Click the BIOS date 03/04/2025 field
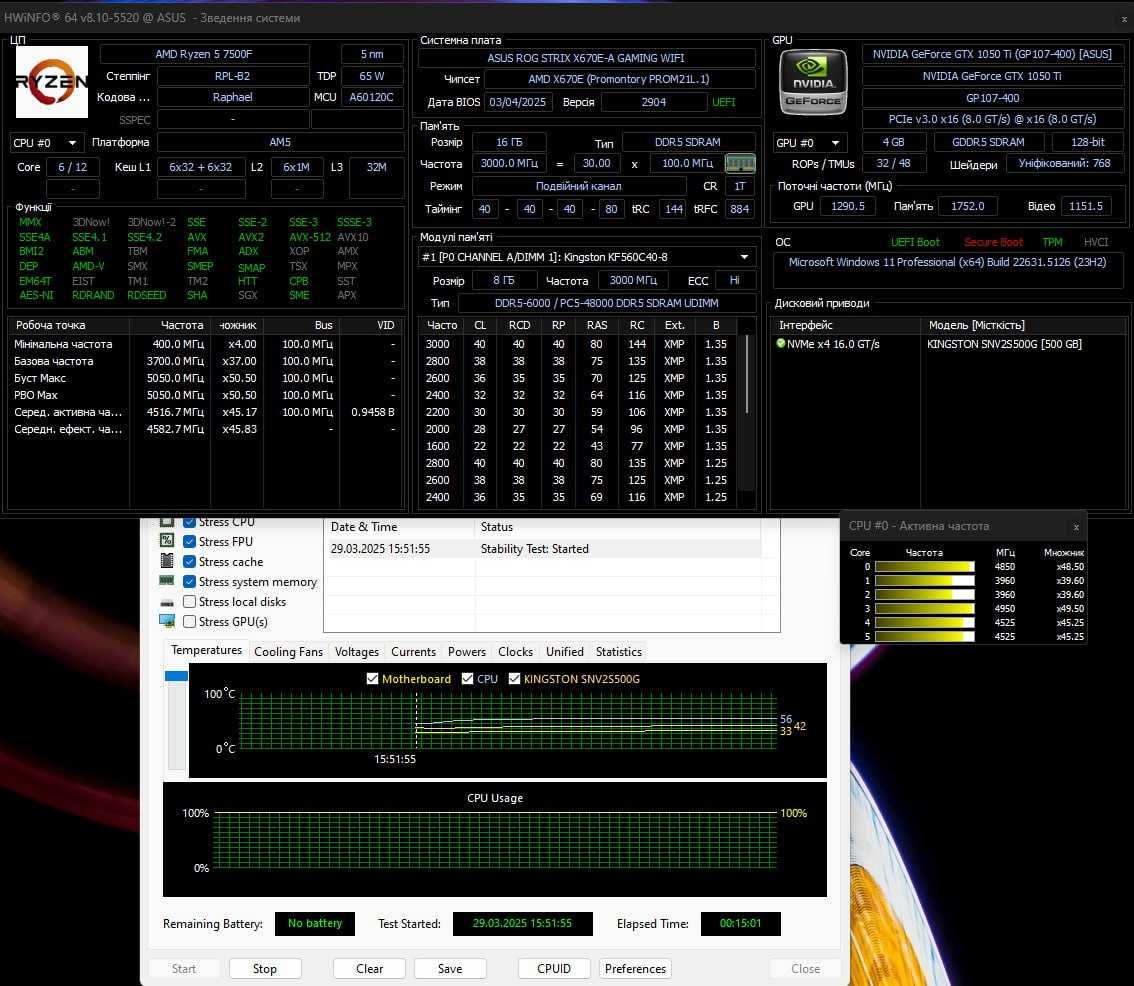 pos(518,102)
